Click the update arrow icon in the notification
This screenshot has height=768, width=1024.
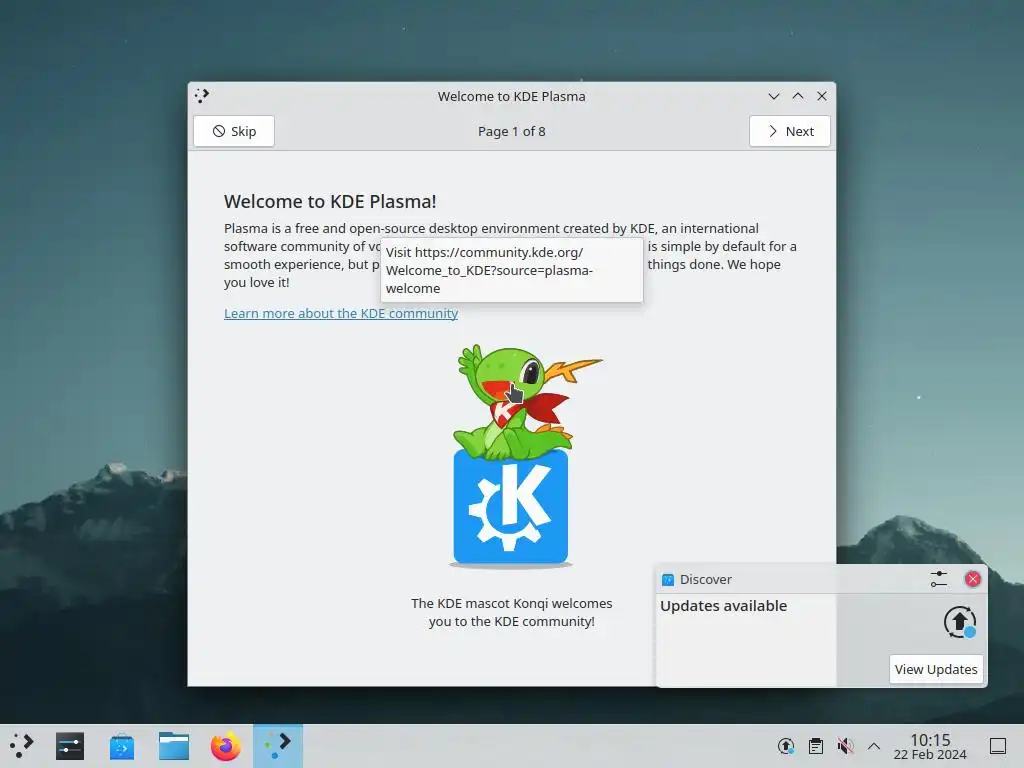(959, 622)
